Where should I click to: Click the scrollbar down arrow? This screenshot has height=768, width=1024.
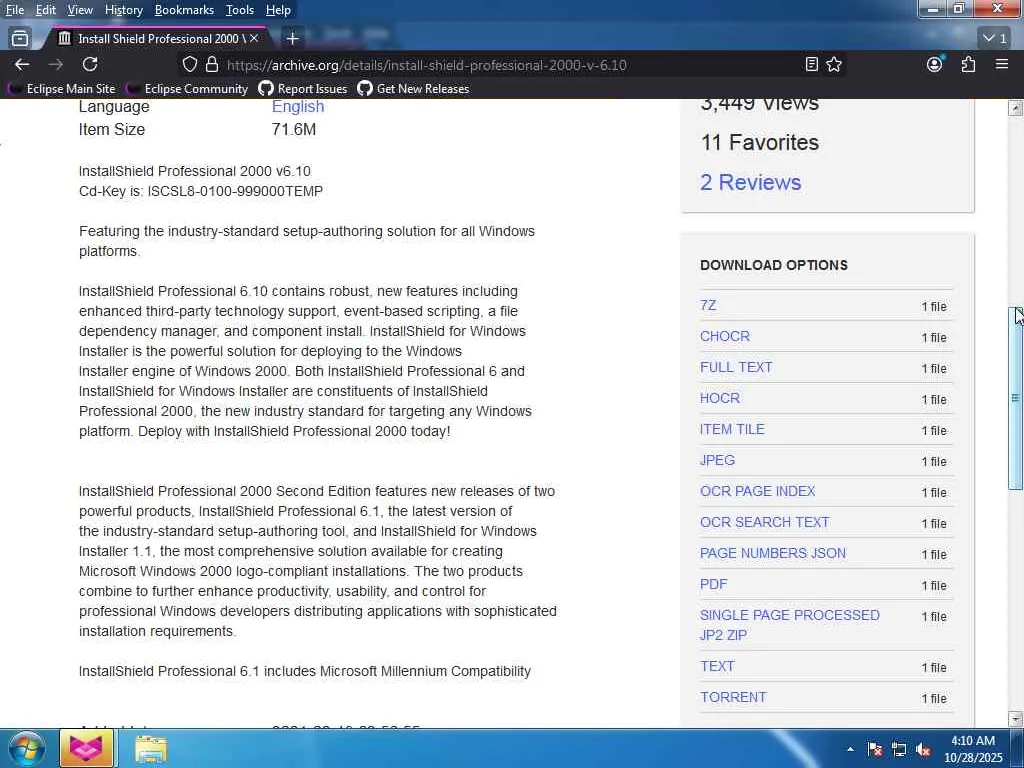click(x=1016, y=719)
